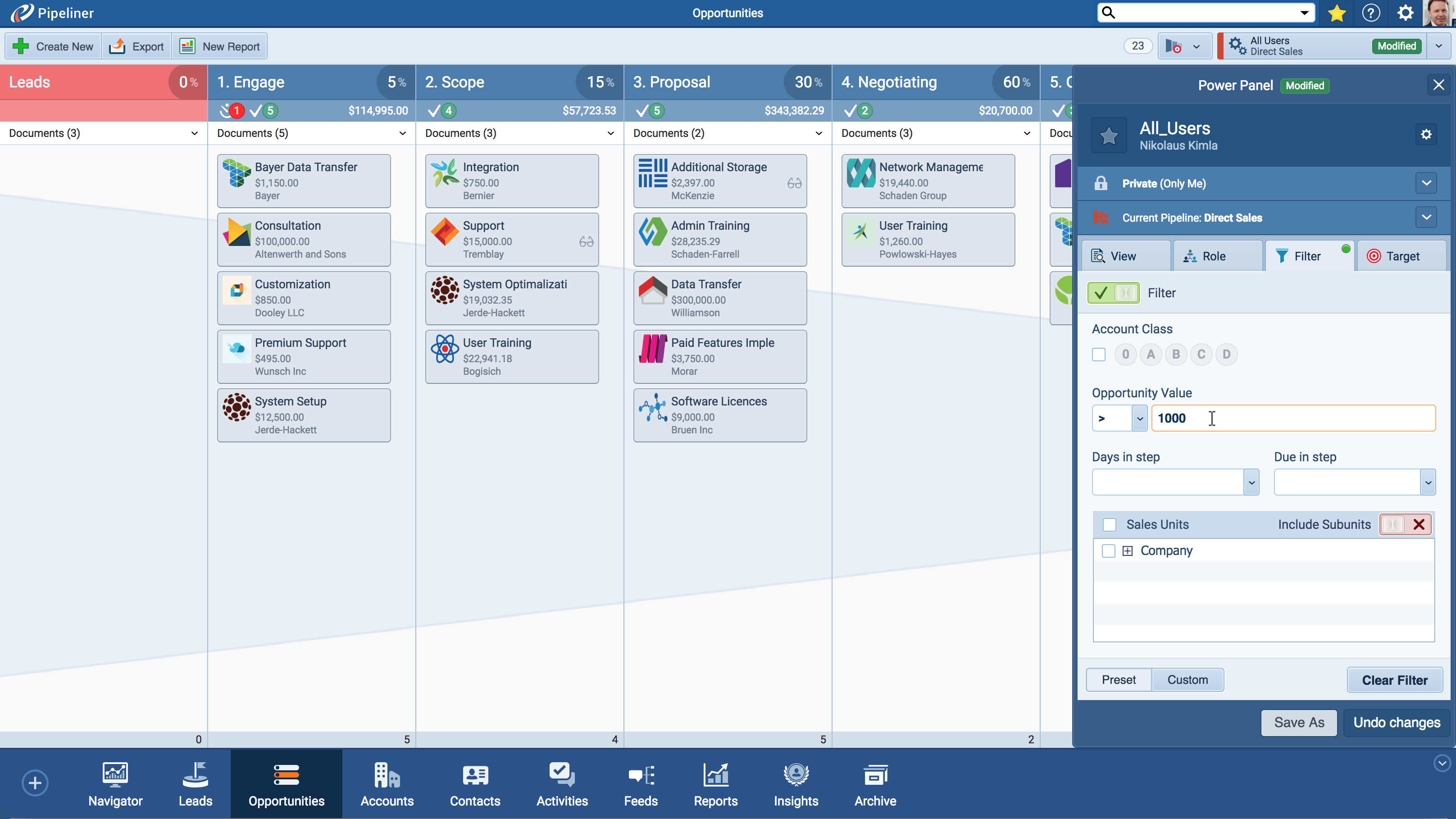Viewport: 1456px width, 819px height.
Task: Toggle the Include Subunits switch
Action: click(1405, 524)
